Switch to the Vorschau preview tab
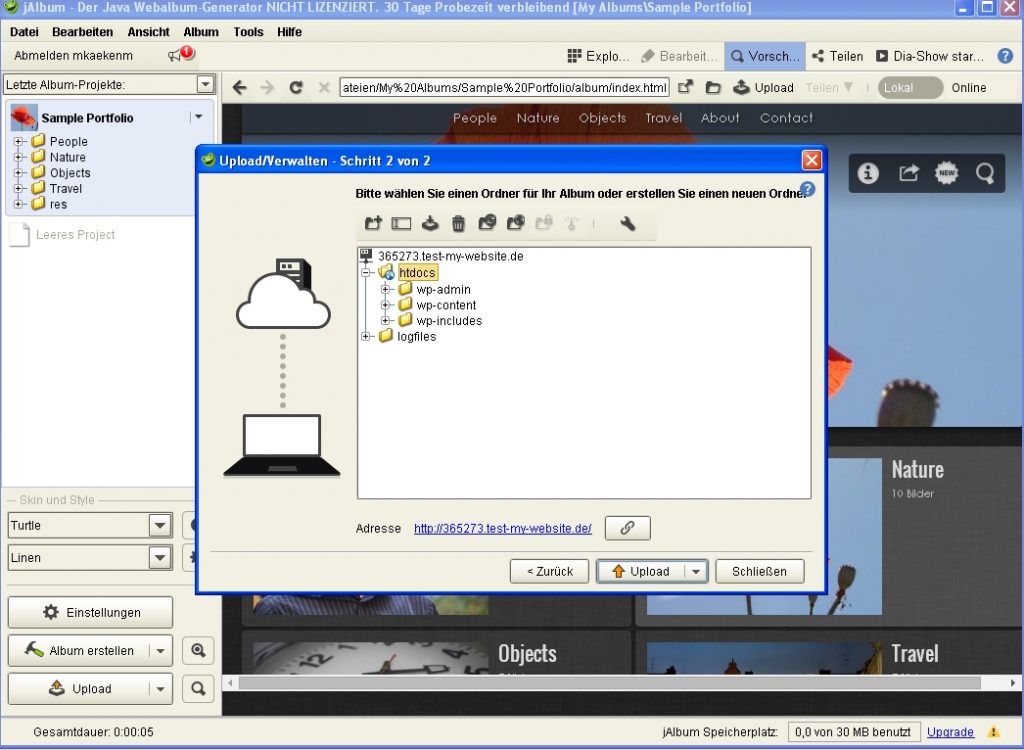1024x750 pixels. point(765,56)
